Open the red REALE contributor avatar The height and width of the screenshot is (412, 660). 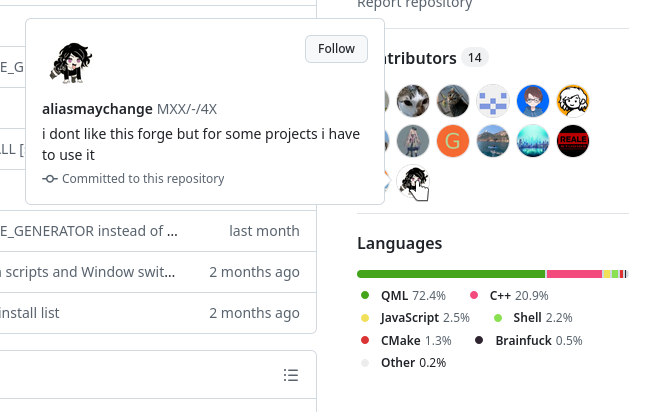(x=573, y=141)
